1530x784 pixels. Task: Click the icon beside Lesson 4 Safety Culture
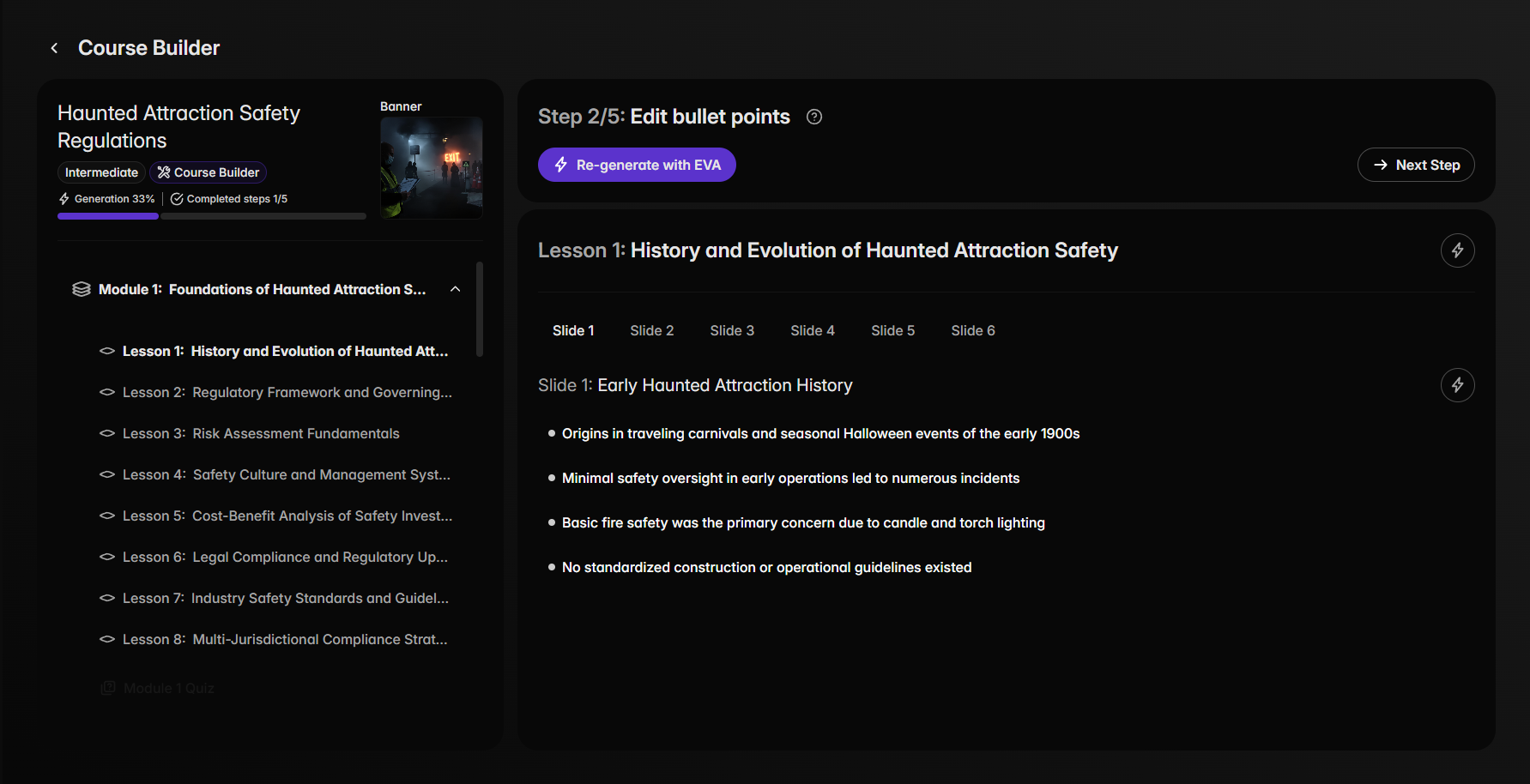coord(107,474)
